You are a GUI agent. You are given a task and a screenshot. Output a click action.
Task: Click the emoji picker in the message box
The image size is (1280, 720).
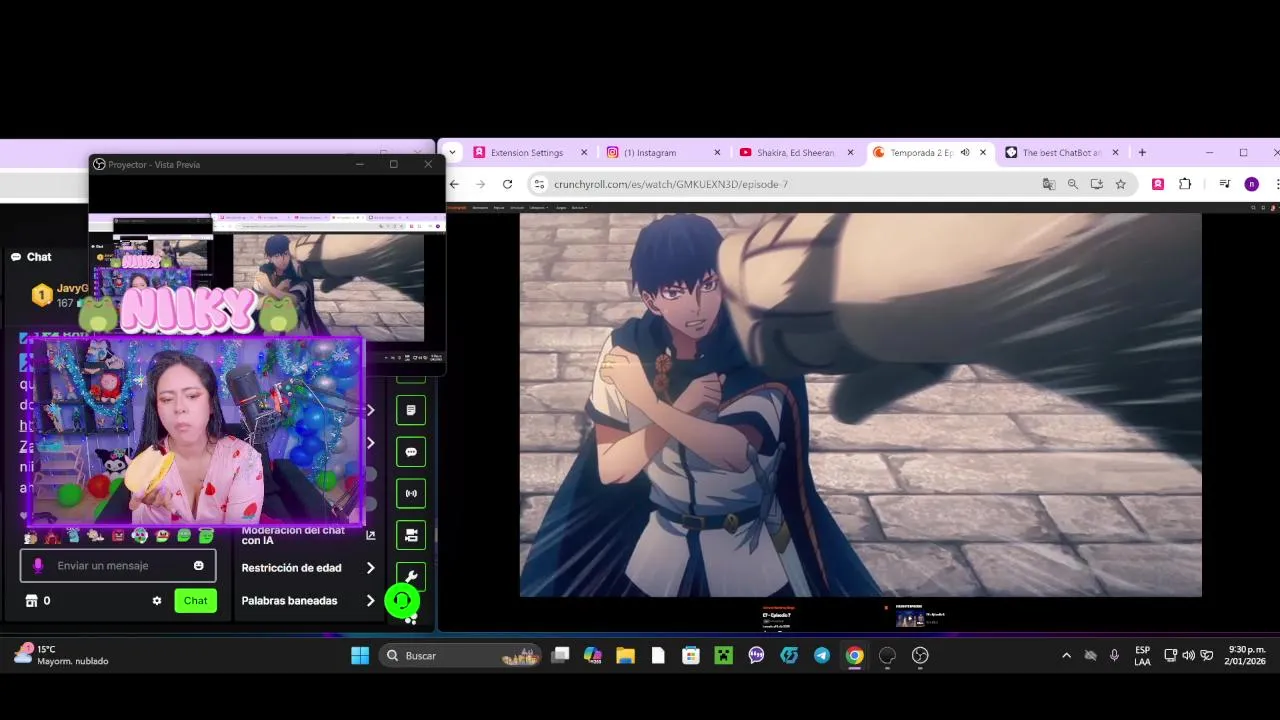pos(198,566)
